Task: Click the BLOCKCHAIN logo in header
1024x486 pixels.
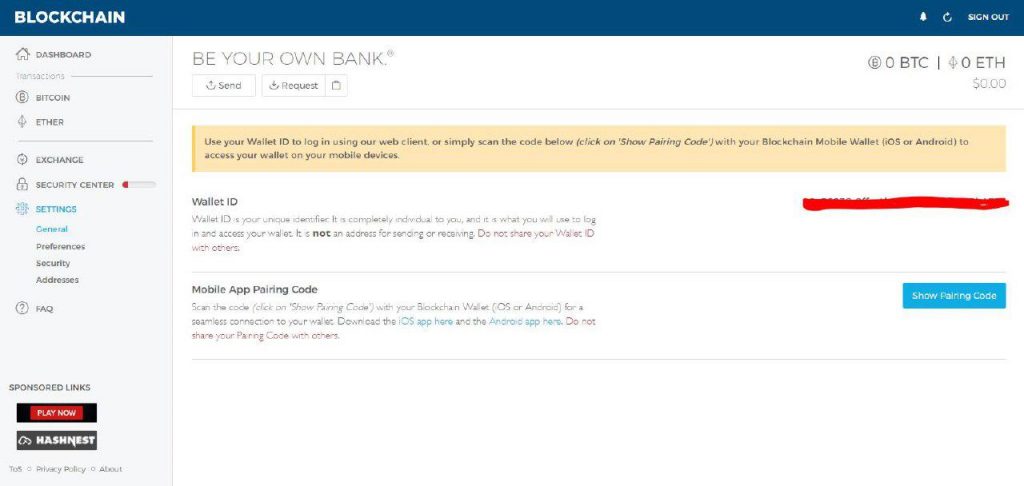Action: click(x=69, y=18)
